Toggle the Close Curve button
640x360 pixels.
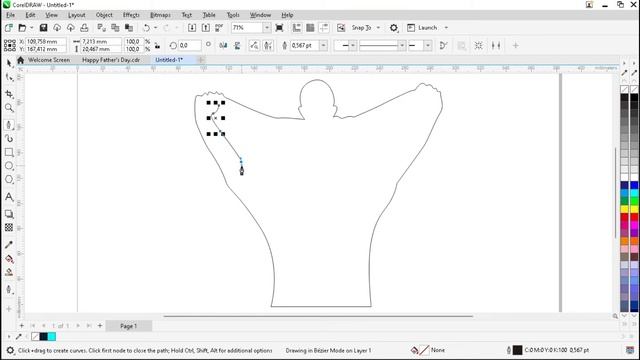coord(444,45)
